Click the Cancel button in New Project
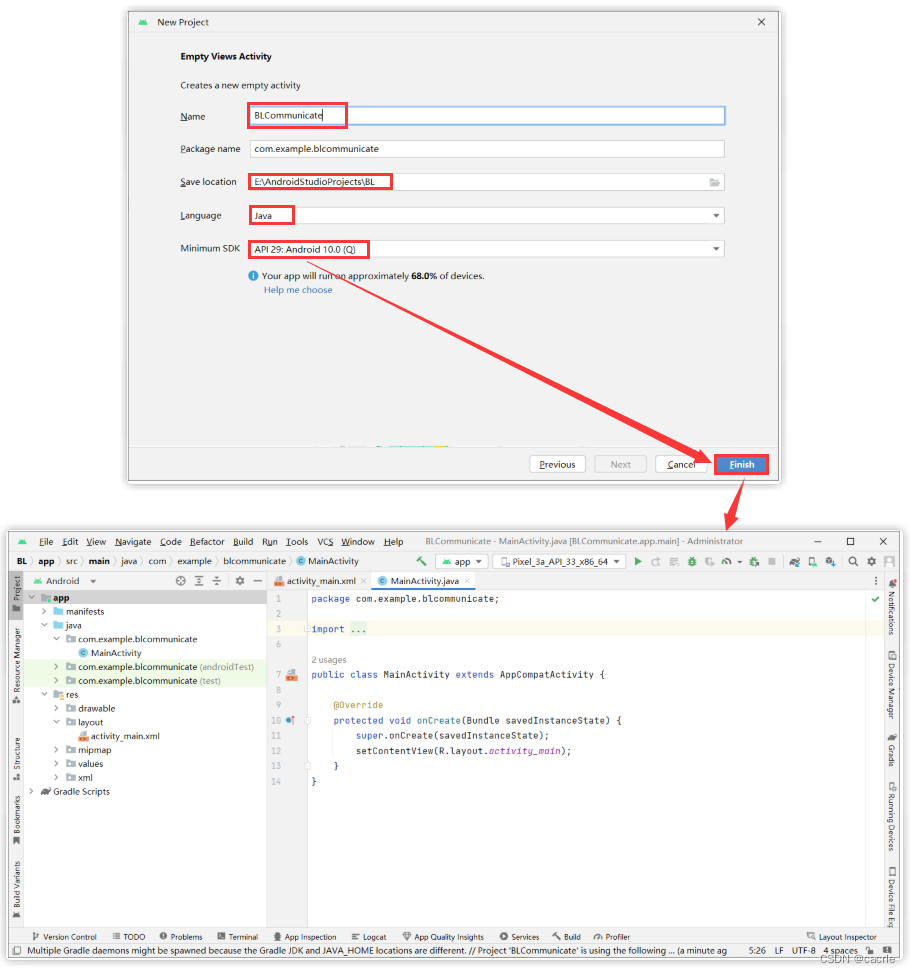 pyautogui.click(x=681, y=465)
